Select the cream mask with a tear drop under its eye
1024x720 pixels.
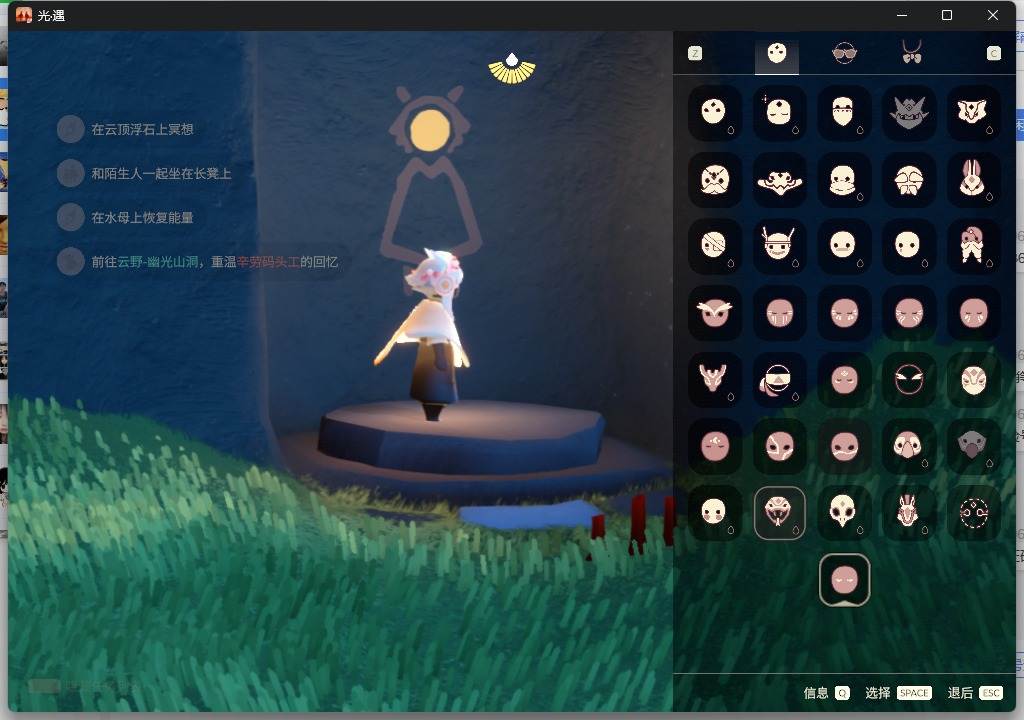click(908, 246)
